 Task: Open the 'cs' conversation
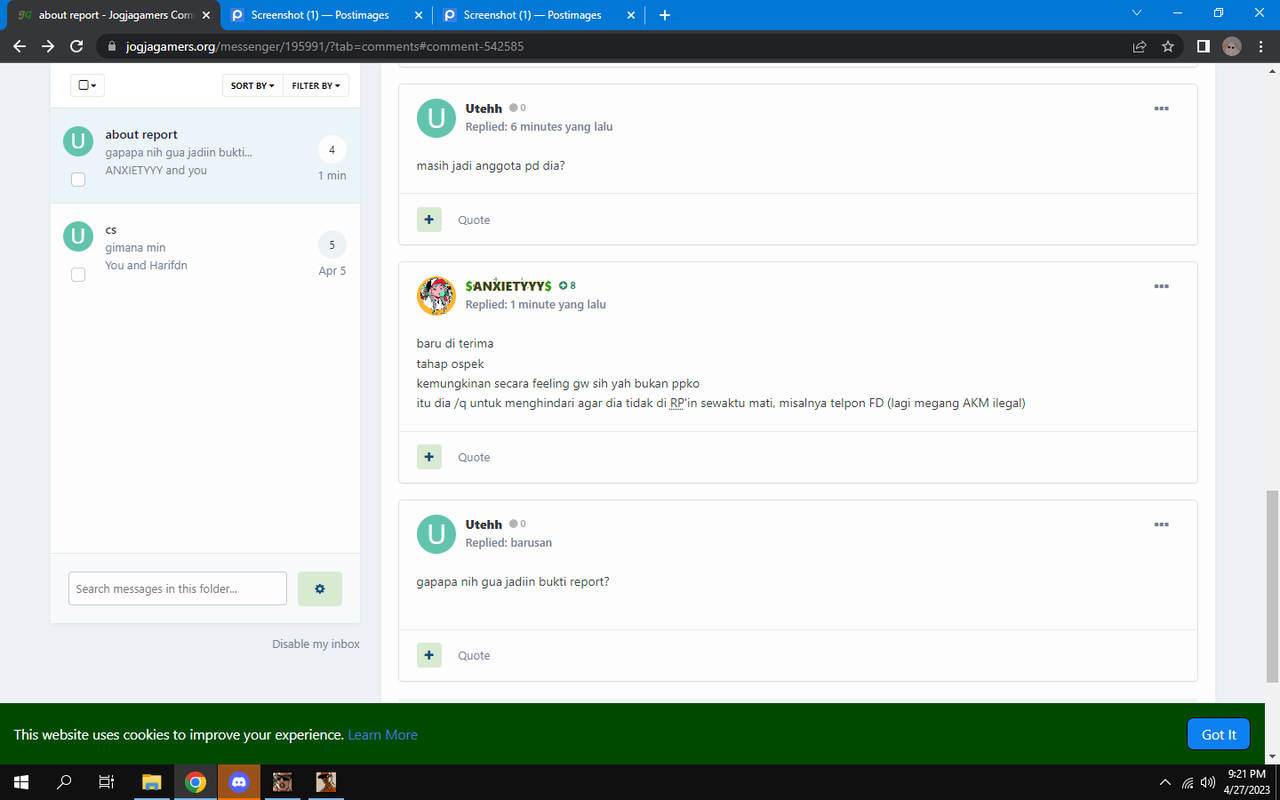(x=205, y=251)
